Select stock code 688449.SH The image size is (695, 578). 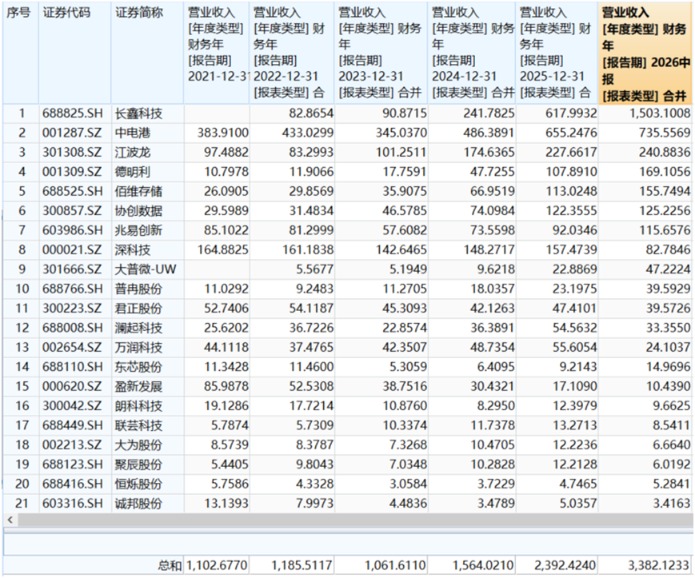pyautogui.click(x=72, y=426)
